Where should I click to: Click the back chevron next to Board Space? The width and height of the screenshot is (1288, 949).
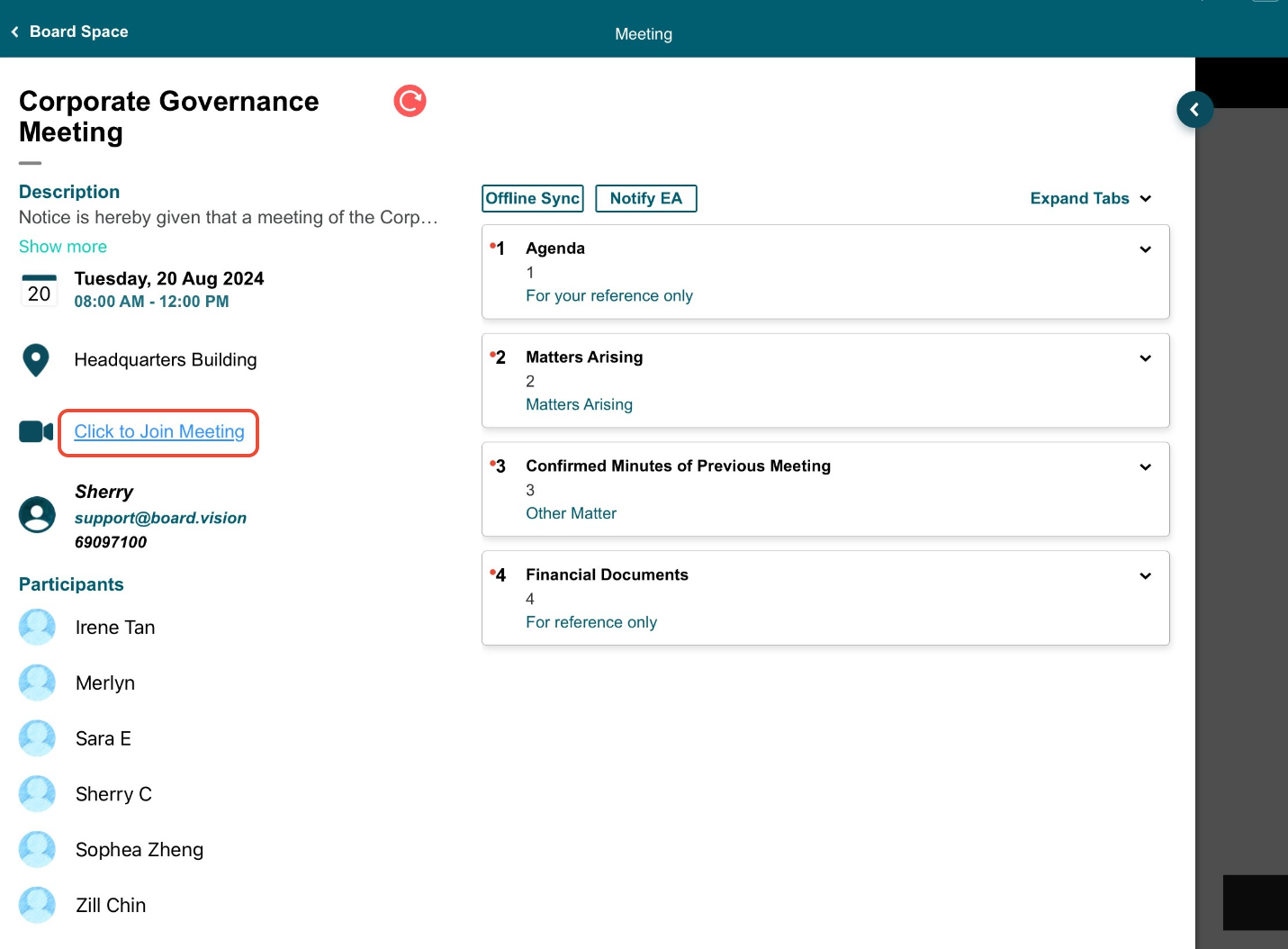(x=14, y=32)
